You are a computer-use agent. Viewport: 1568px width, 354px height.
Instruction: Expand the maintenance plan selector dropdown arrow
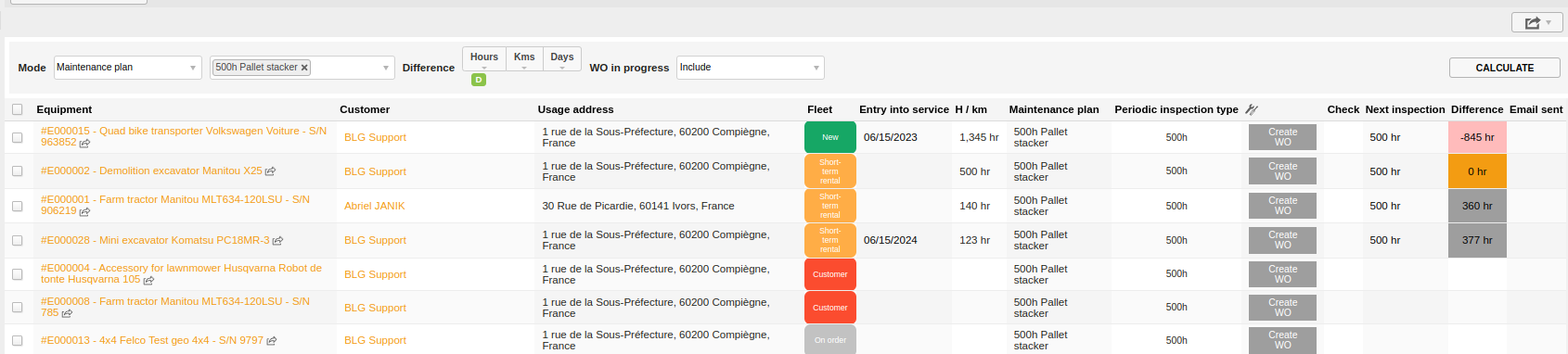pyautogui.click(x=386, y=68)
